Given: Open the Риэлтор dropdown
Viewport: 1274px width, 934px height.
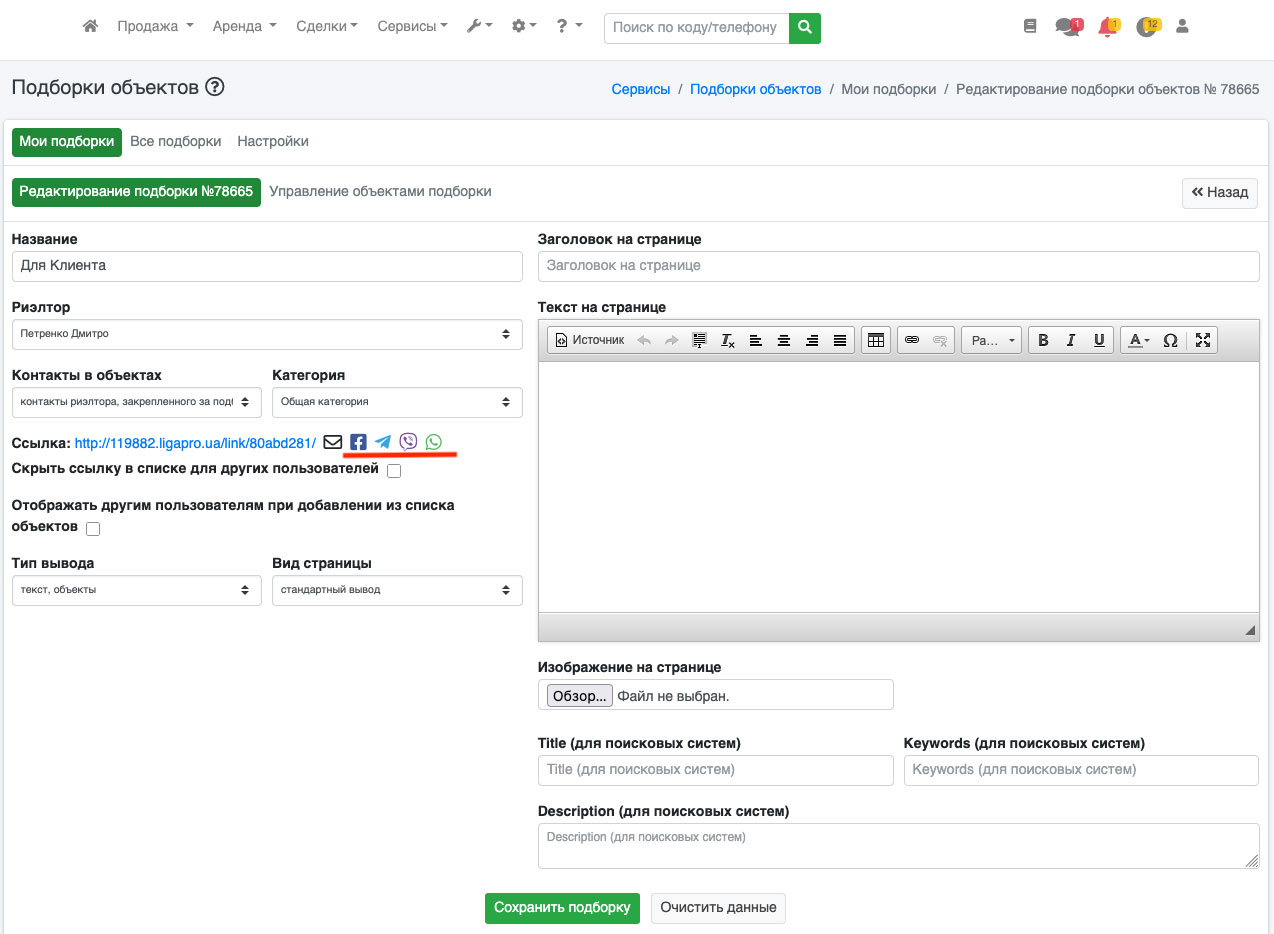Looking at the screenshot, I should [267, 334].
